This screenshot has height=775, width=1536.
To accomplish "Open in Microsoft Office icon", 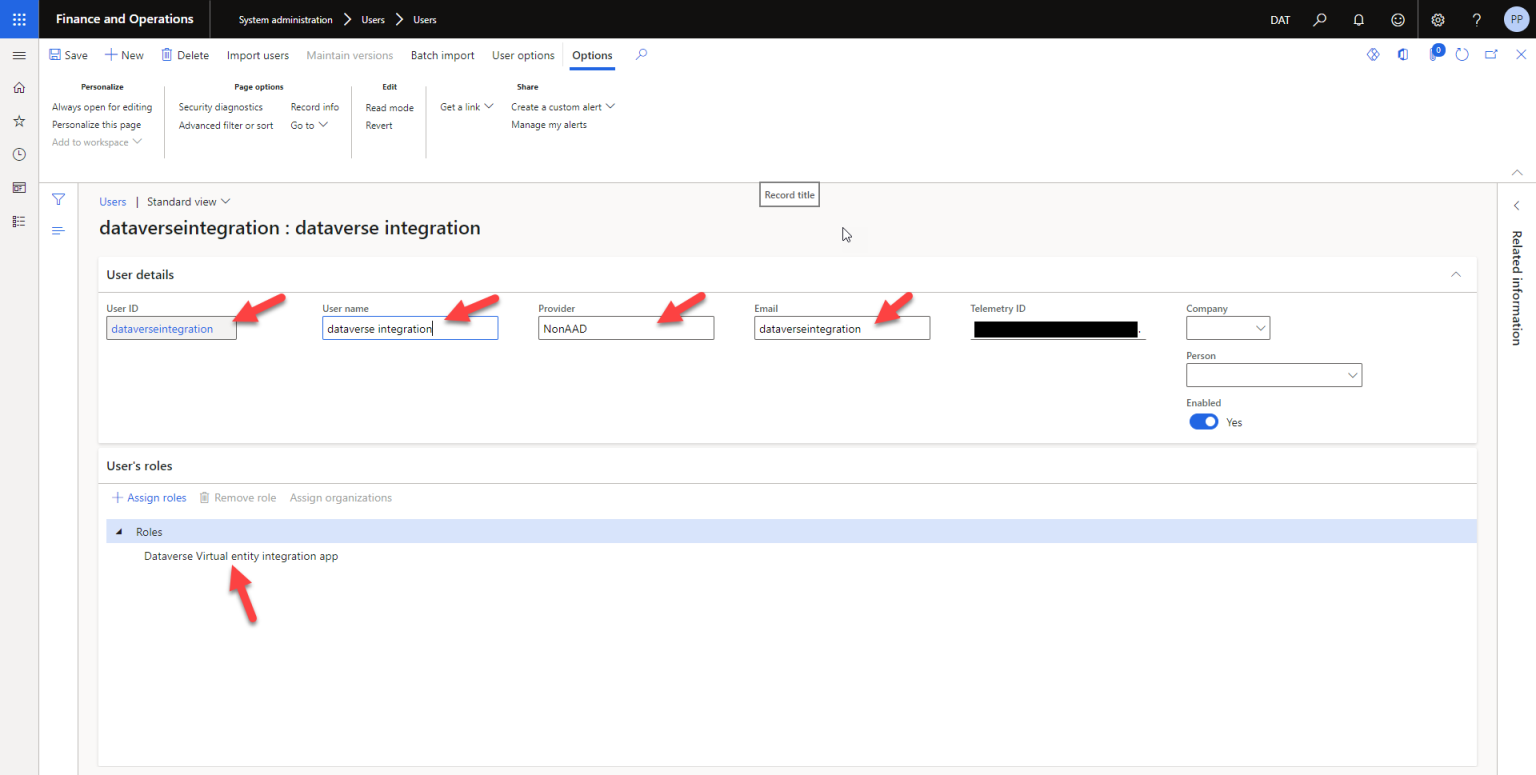I will (x=1403, y=55).
